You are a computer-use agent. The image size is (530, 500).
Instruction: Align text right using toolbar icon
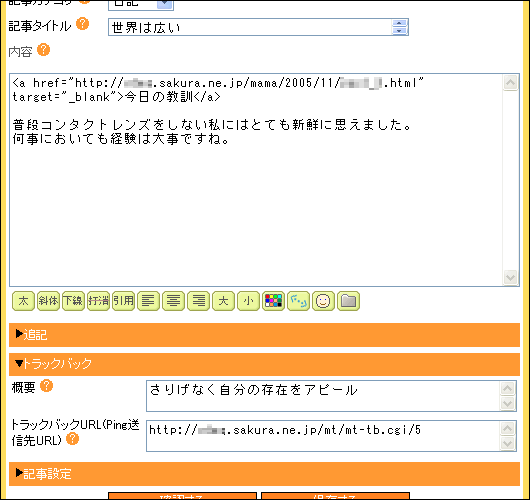198,301
